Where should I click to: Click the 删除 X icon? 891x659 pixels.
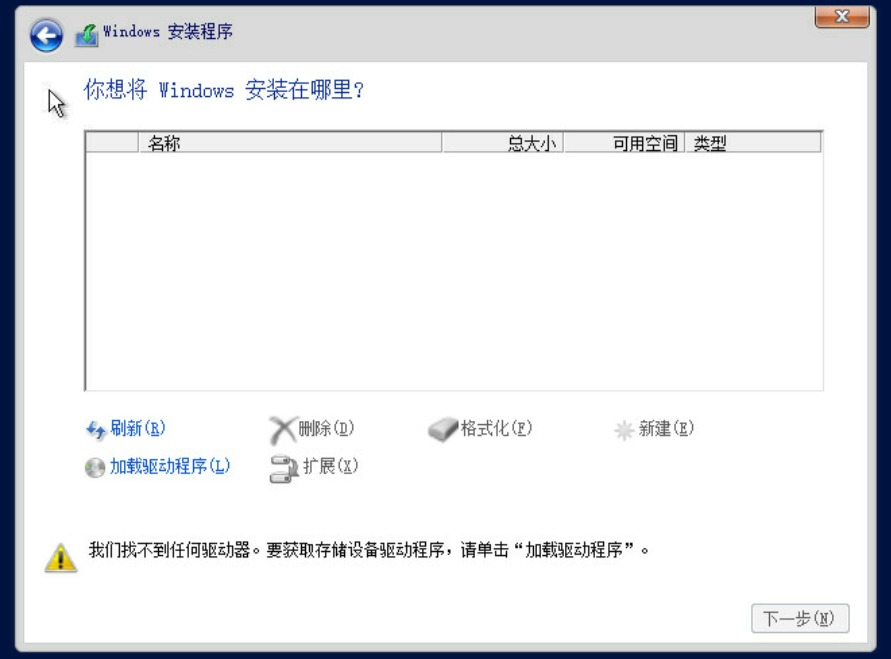282,430
